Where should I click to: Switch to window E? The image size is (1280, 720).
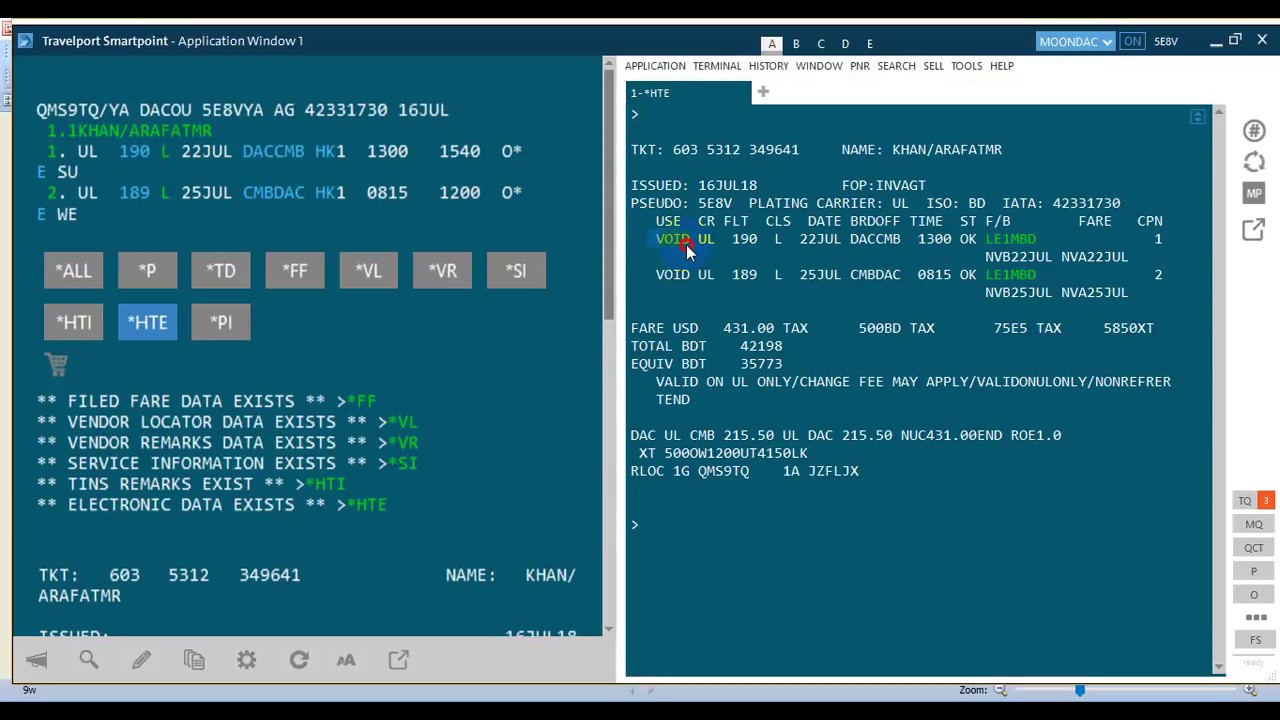pos(870,44)
